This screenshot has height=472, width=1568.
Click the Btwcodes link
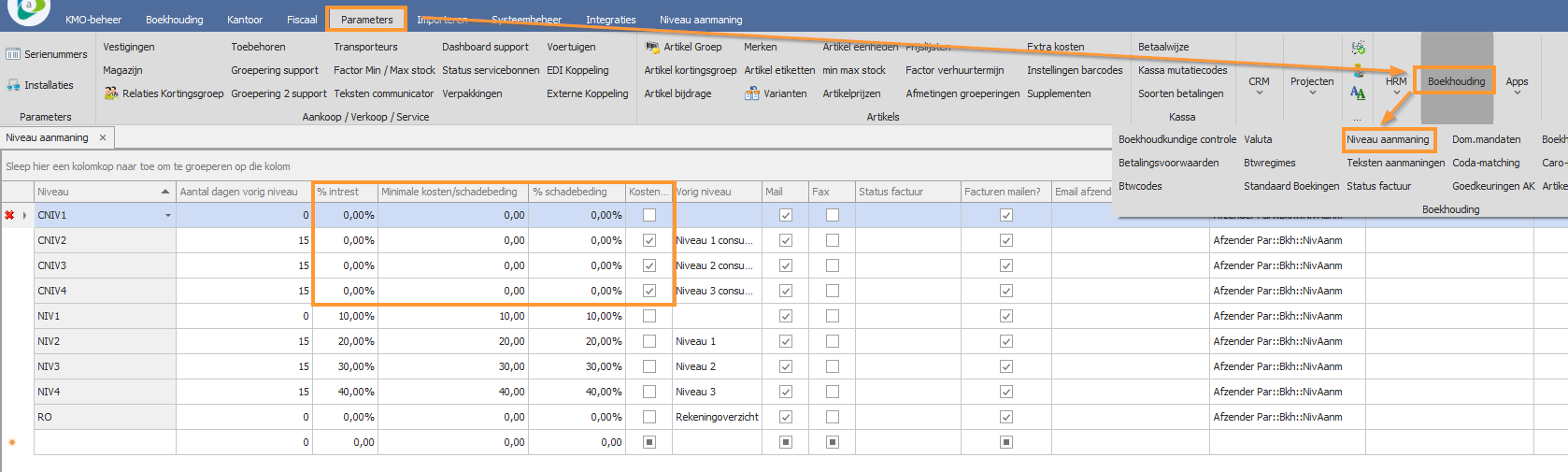click(x=1140, y=186)
